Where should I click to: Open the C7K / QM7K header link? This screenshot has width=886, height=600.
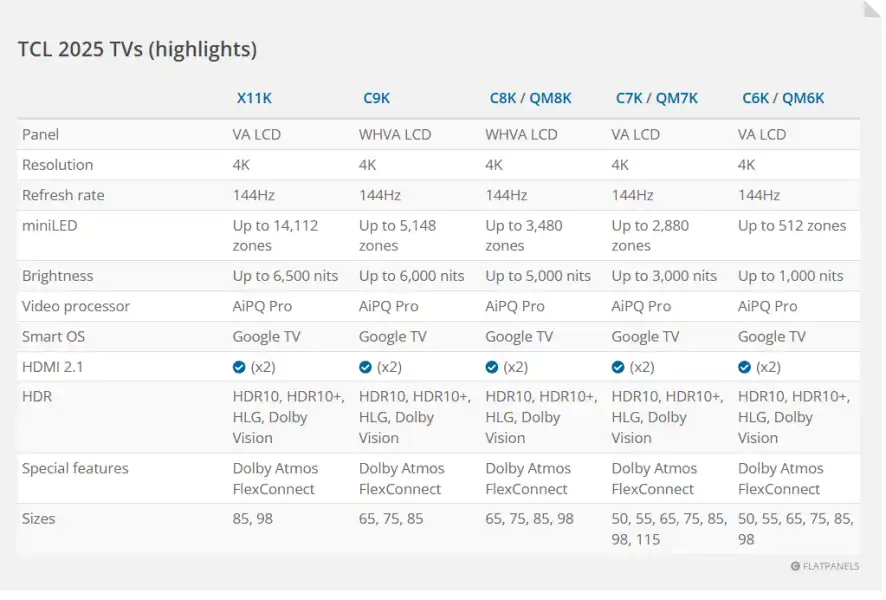[x=656, y=98]
